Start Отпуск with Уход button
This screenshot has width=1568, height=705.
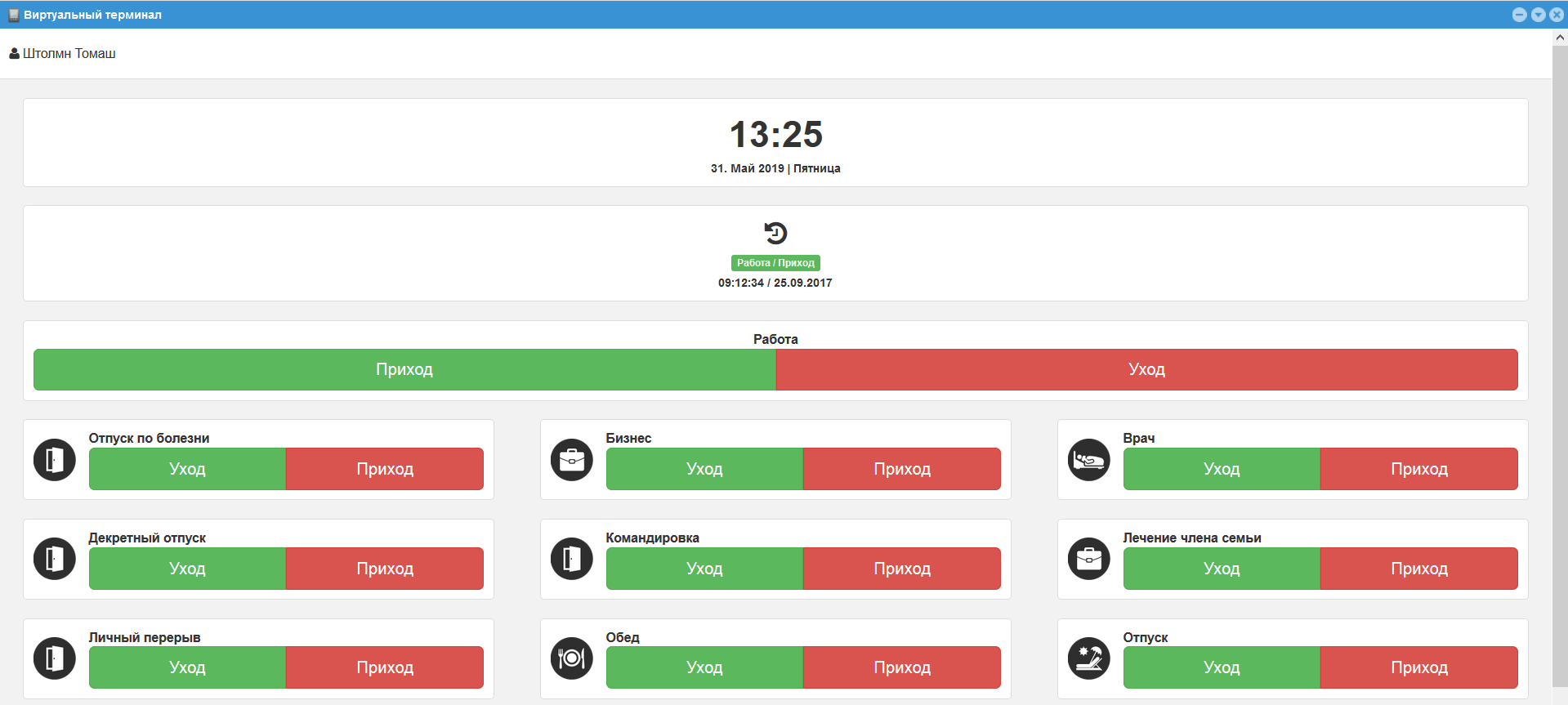point(1222,667)
